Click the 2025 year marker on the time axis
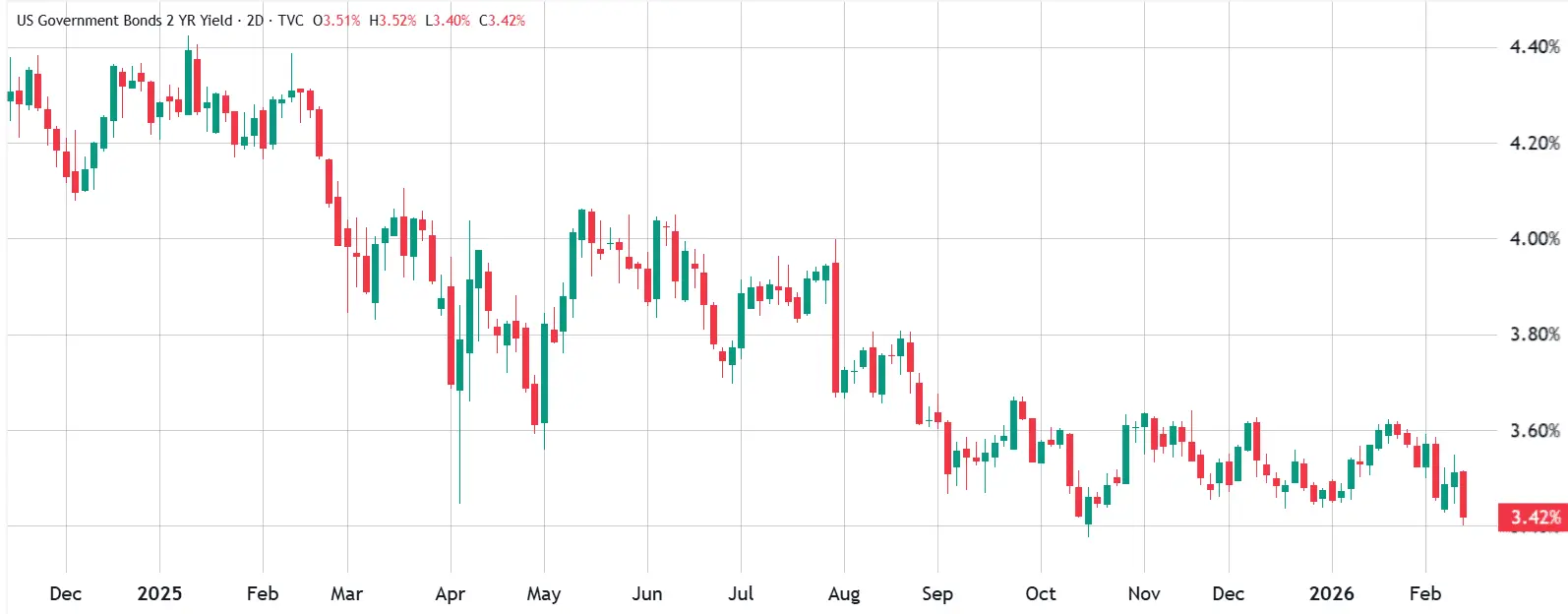This screenshot has width=1568, height=614. click(159, 593)
